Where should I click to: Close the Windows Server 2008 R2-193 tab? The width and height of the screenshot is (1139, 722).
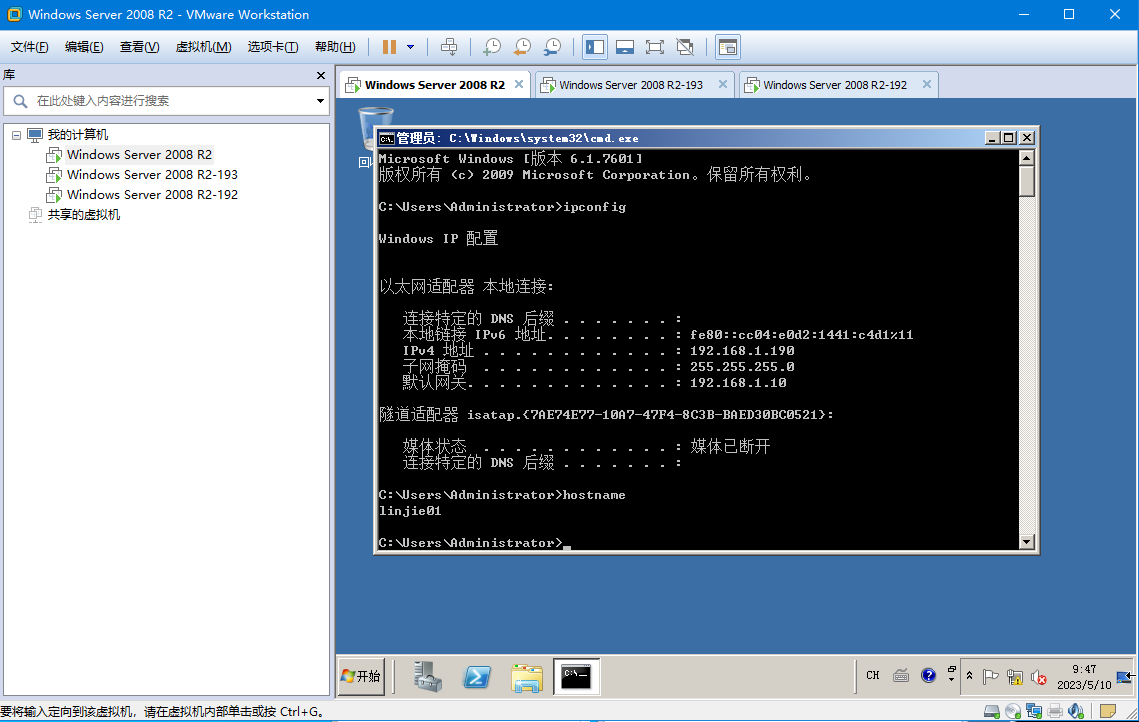point(723,84)
